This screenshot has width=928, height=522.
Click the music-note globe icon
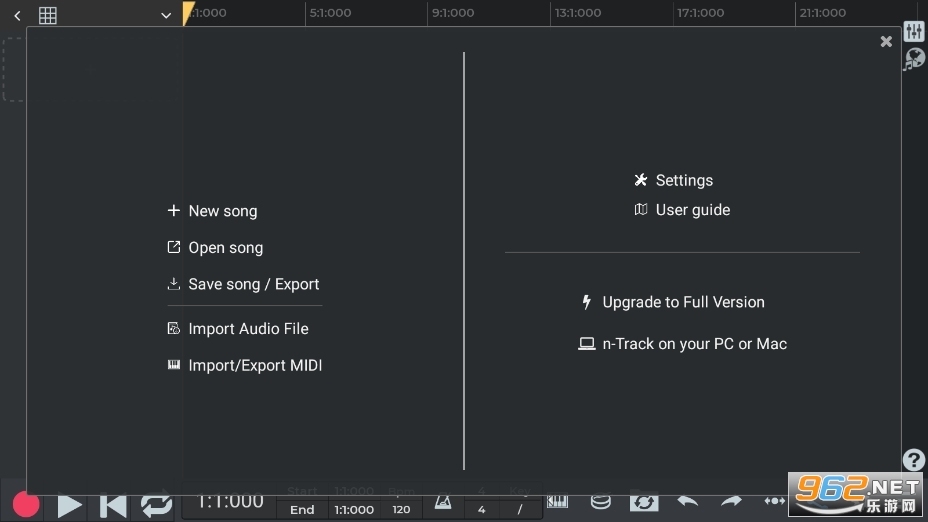click(914, 60)
